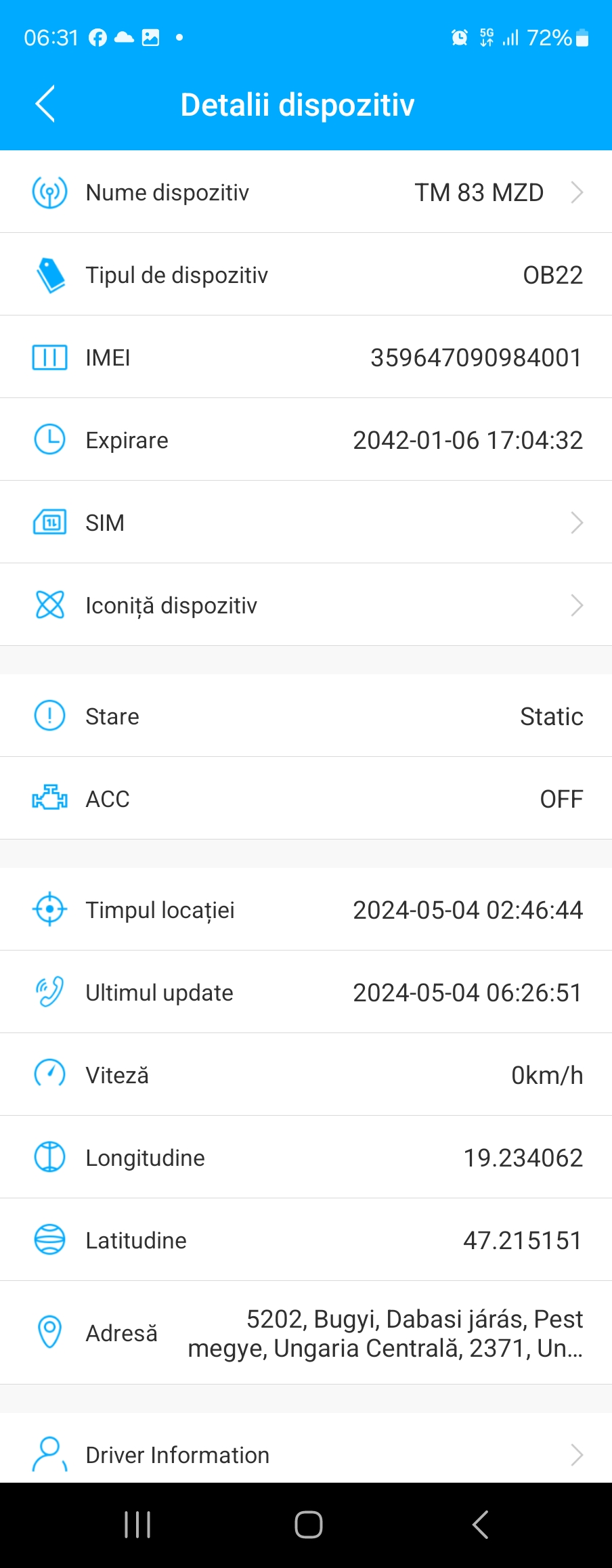Tap the Android home button

308,1525
